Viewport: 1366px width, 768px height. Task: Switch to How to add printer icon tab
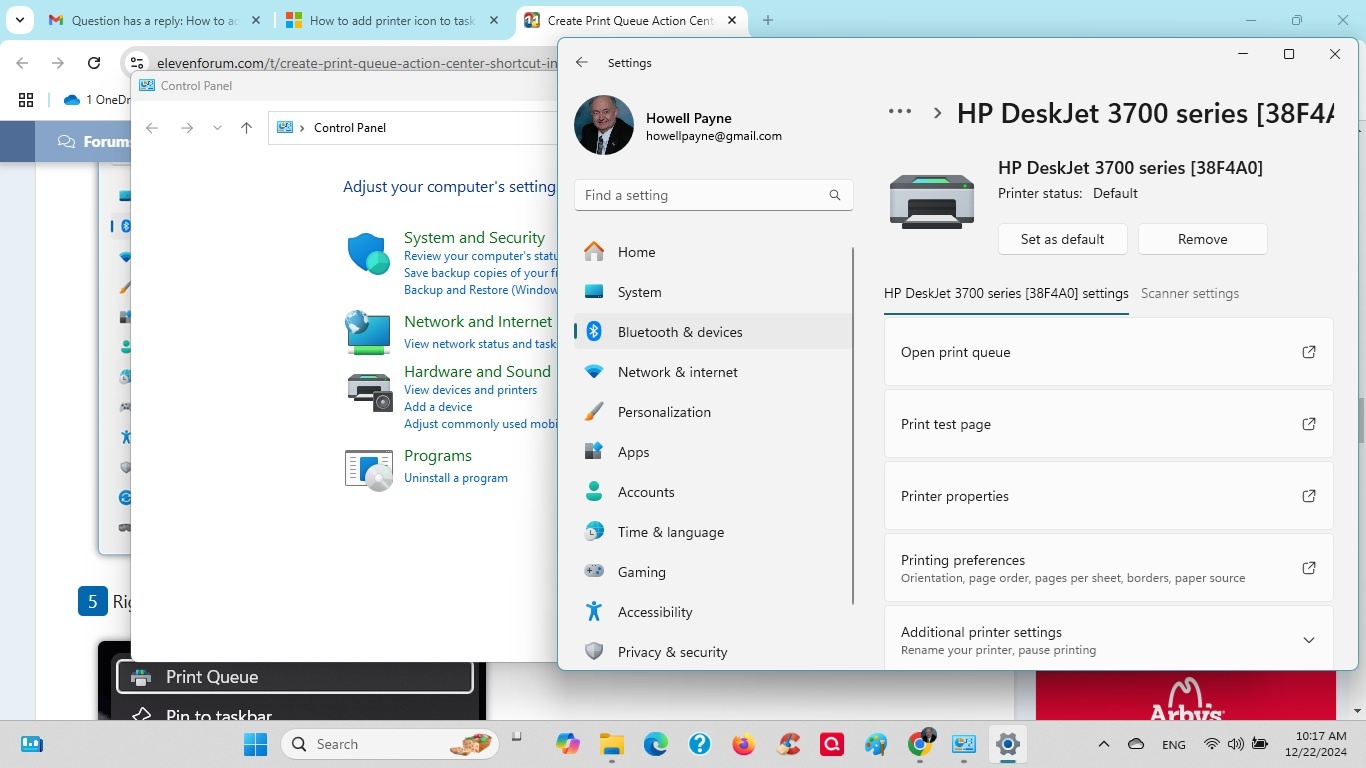[393, 20]
